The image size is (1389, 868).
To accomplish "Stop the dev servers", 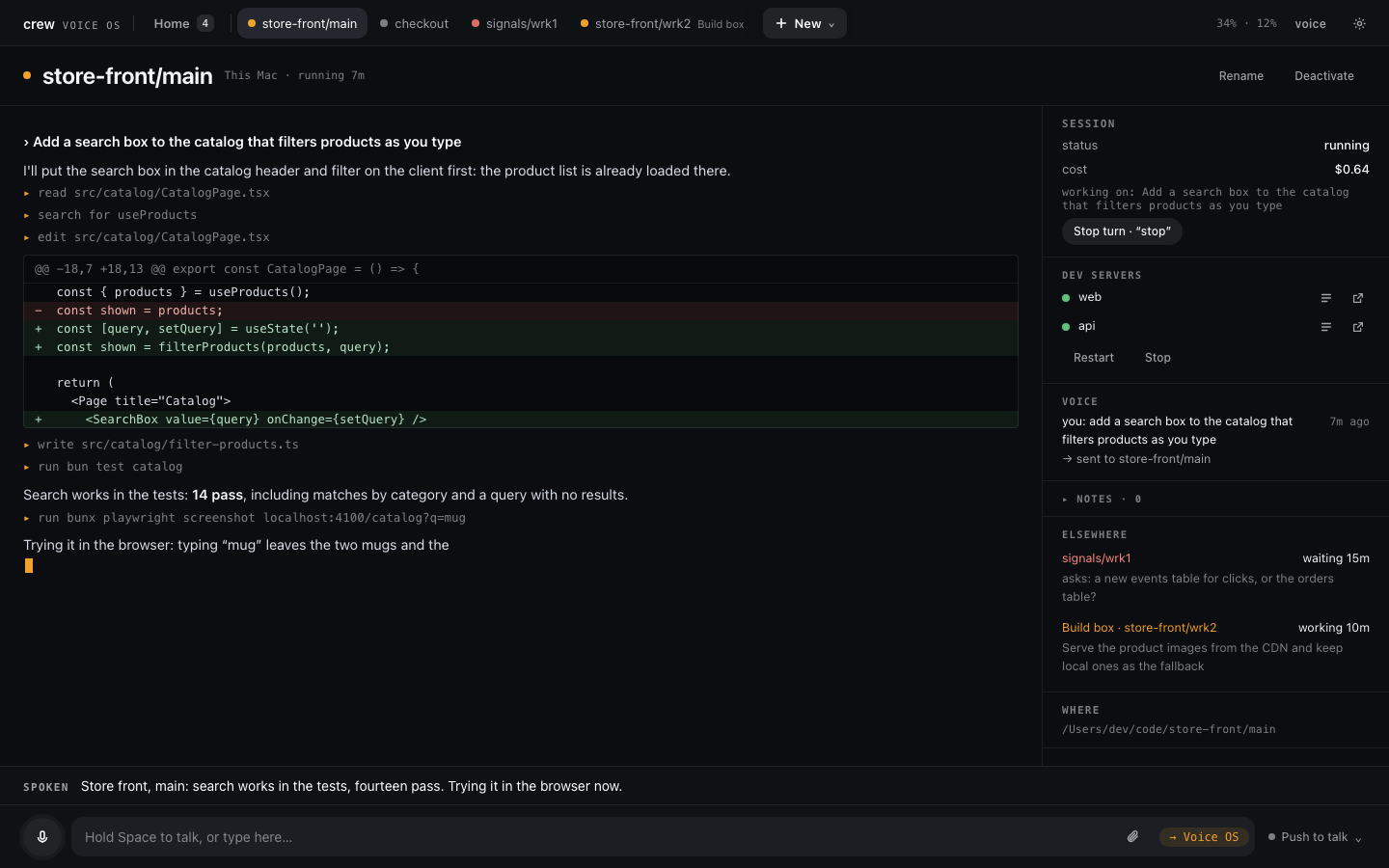I will 1157,358.
